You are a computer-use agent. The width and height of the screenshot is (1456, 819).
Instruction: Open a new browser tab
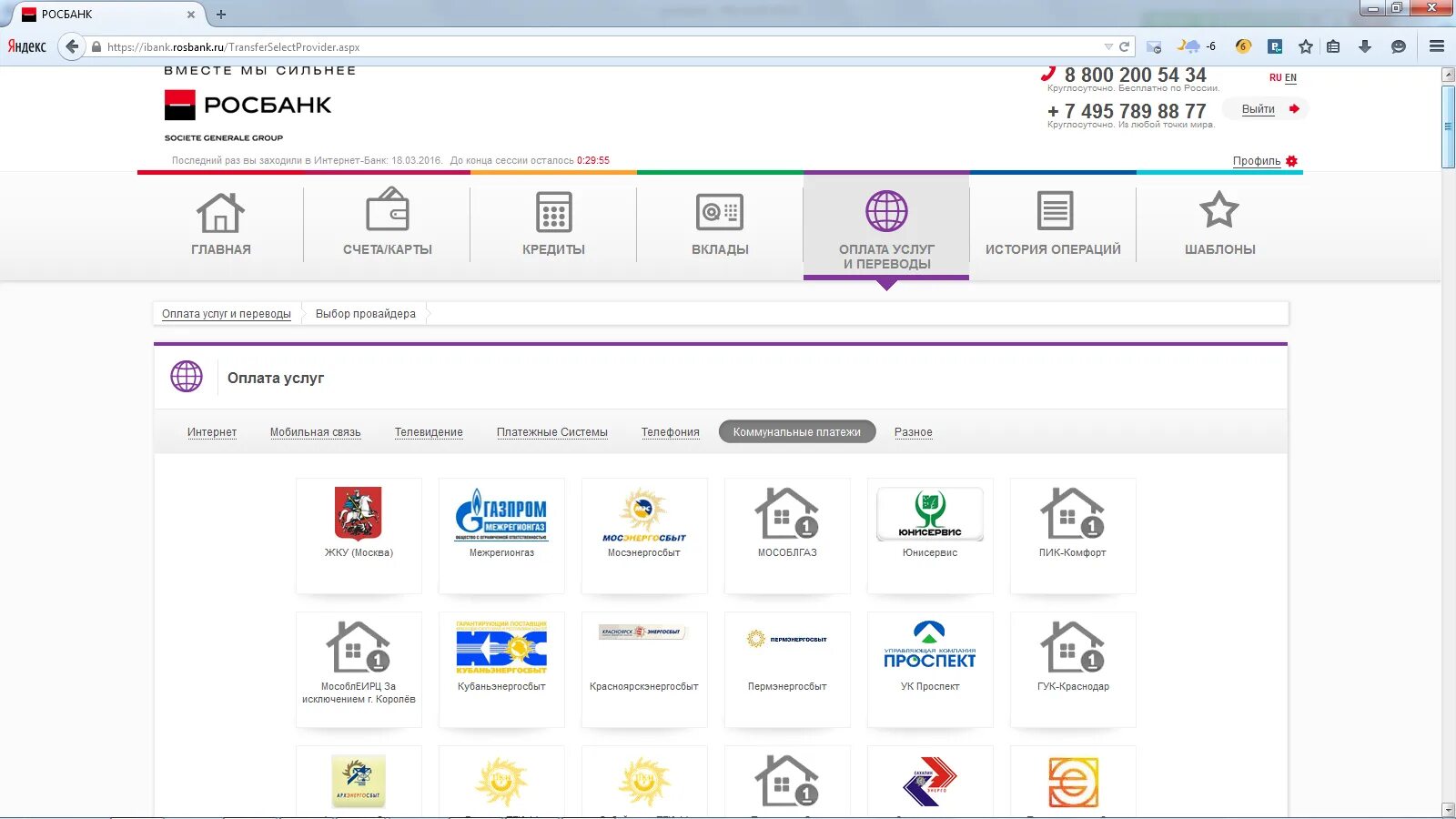[221, 15]
